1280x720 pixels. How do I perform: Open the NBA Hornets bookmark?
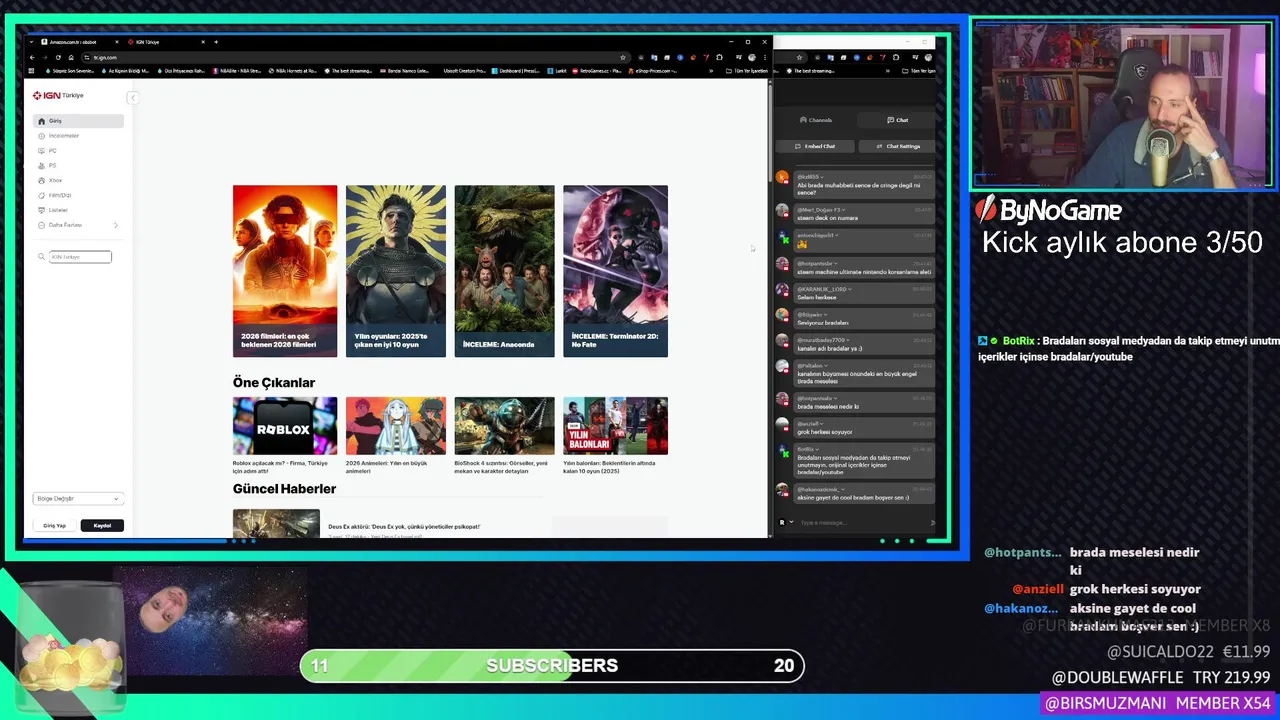[293, 71]
